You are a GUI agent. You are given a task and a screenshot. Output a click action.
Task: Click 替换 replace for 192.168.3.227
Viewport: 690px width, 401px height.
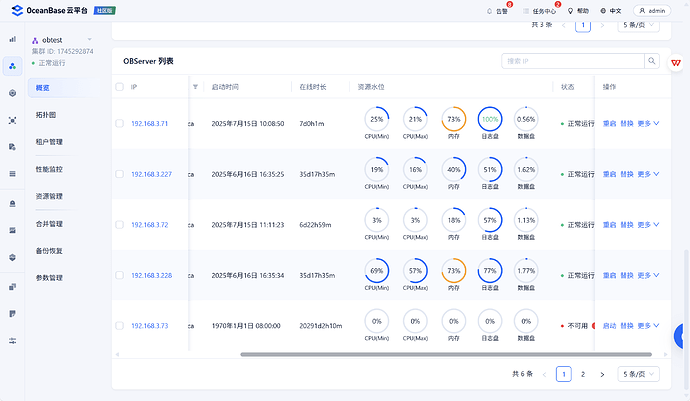click(627, 174)
